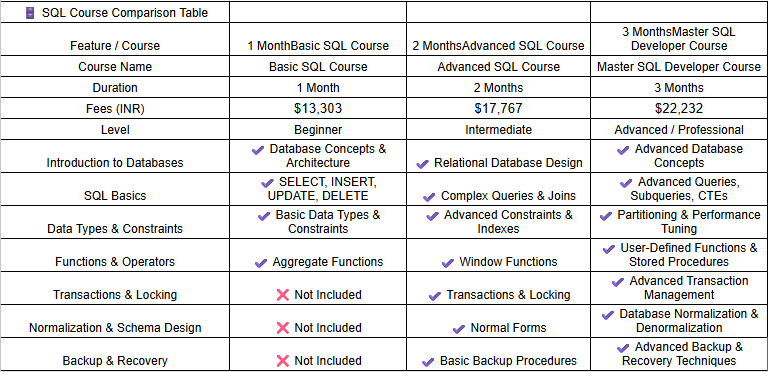The image size is (768, 372).
Task: Click checkmark next to Aggregate Functions
Action: (x=261, y=263)
